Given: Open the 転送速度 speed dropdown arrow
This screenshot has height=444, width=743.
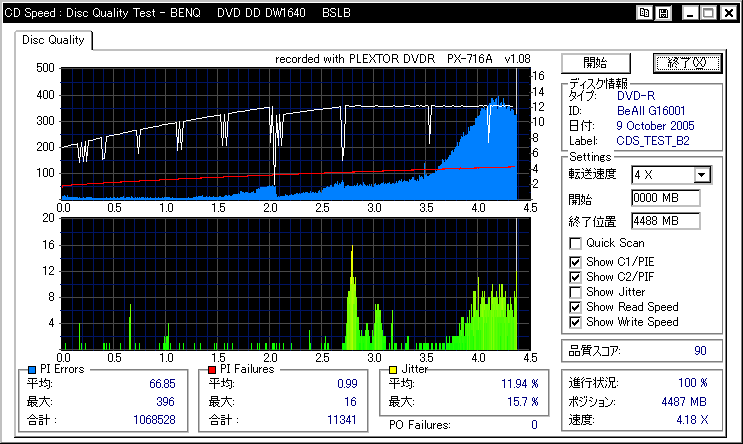Looking at the screenshot, I should pos(702,175).
